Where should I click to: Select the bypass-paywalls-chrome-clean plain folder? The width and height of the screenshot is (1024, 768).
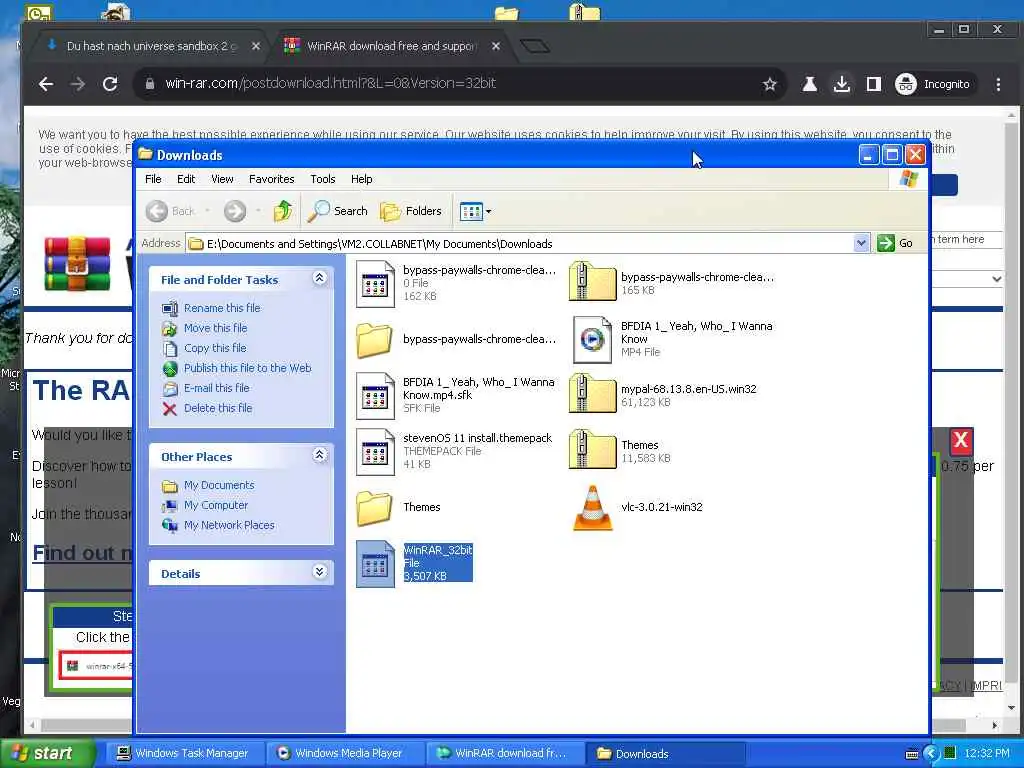pyautogui.click(x=374, y=340)
